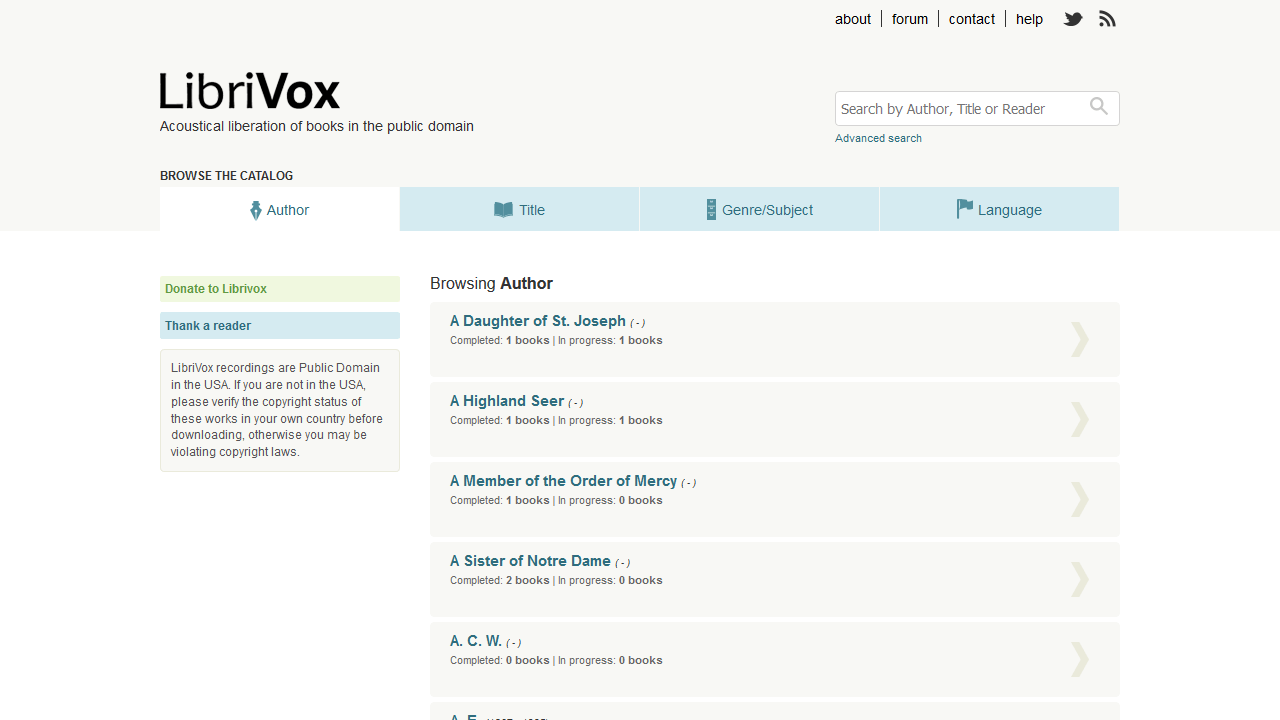This screenshot has width=1280, height=720.
Task: Open author A Highland Seer
Action: pos(507,401)
